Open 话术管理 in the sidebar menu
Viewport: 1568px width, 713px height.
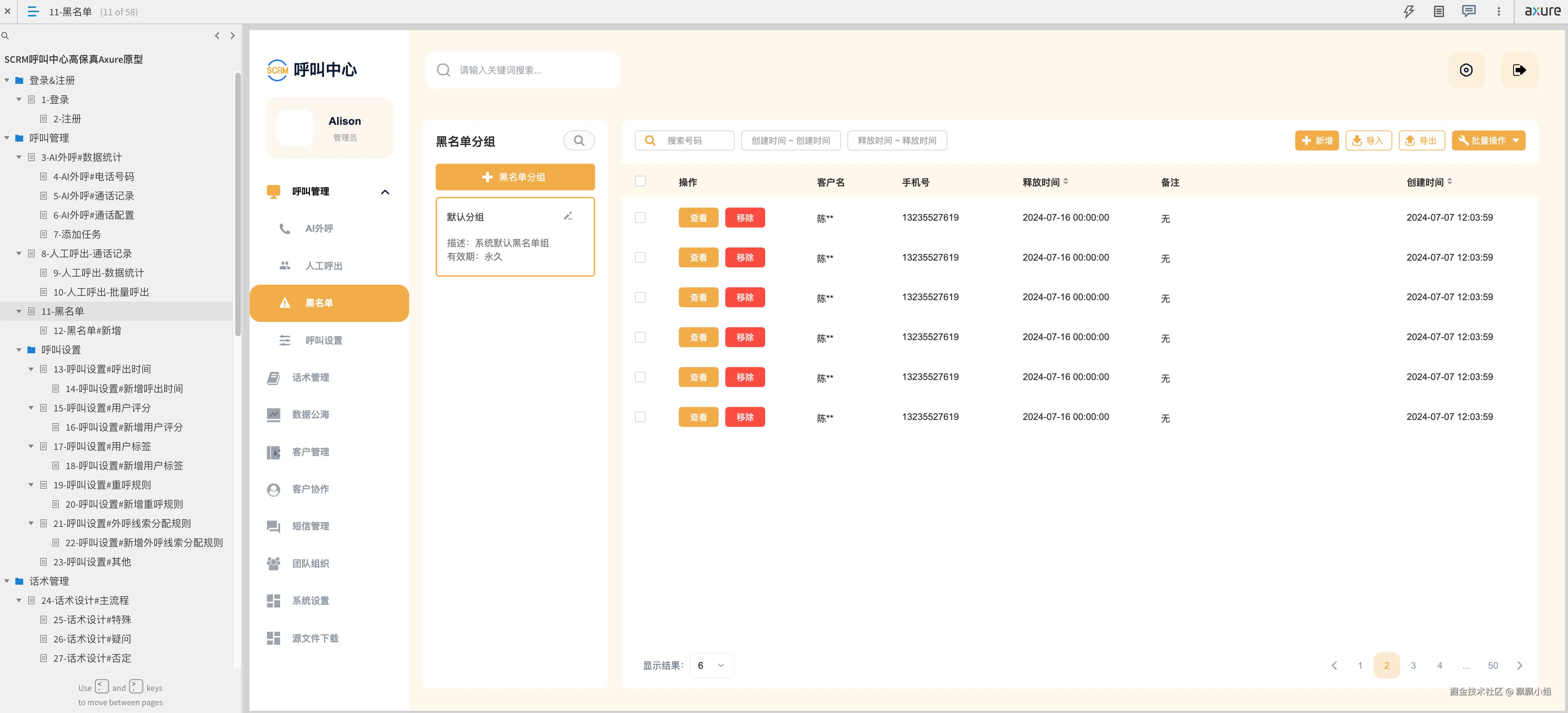pos(310,378)
